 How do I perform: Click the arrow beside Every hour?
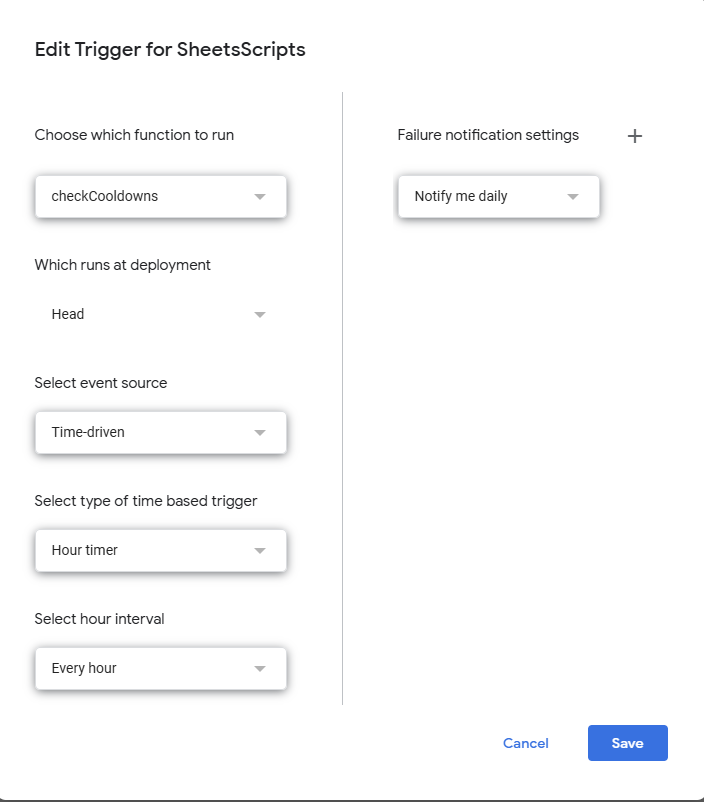click(260, 669)
